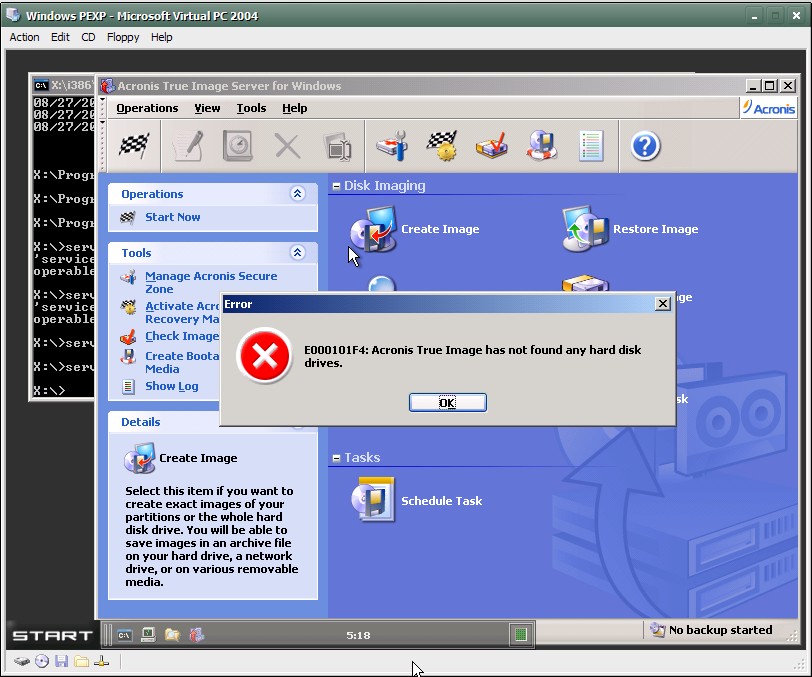This screenshot has width=812, height=677.
Task: Click the Show Log link
Action: 171,386
